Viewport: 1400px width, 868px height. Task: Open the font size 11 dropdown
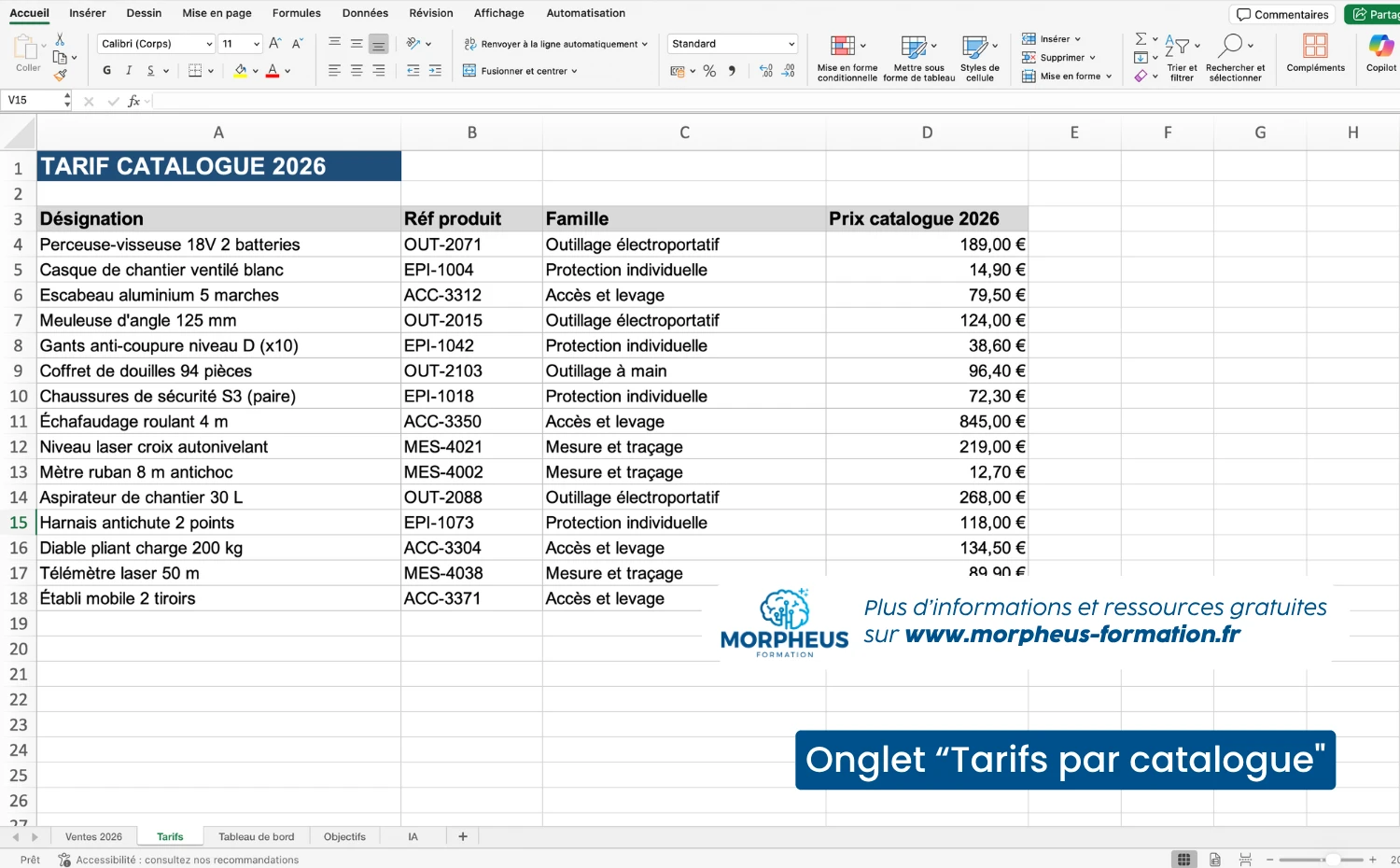(x=241, y=44)
